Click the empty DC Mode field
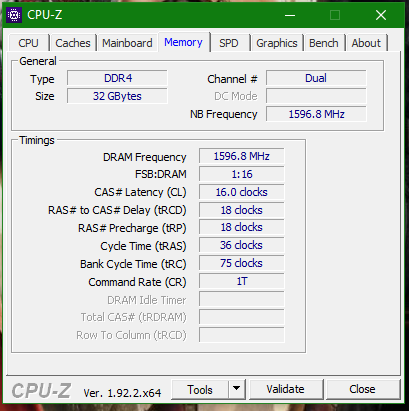Viewport: 409px width, 411px height. click(x=316, y=96)
